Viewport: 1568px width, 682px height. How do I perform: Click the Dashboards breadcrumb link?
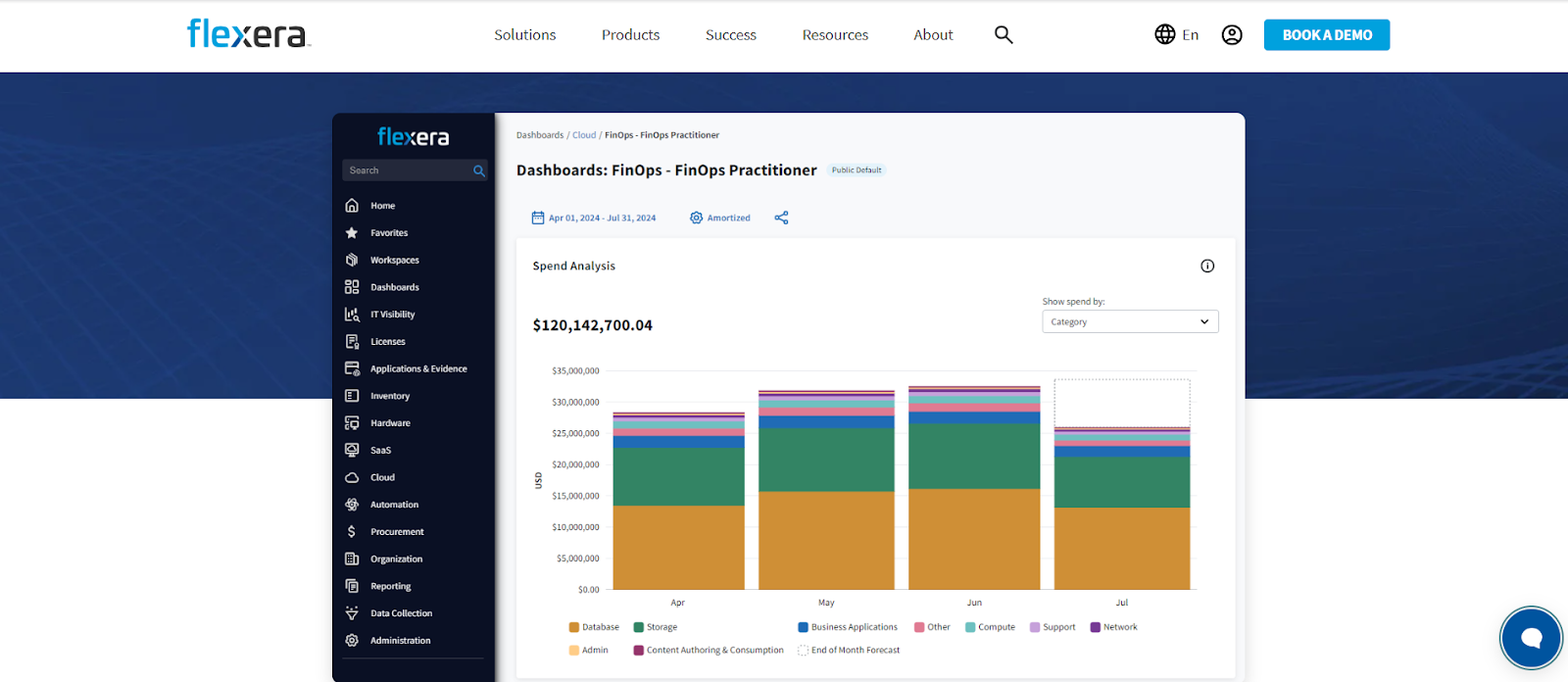pyautogui.click(x=540, y=135)
